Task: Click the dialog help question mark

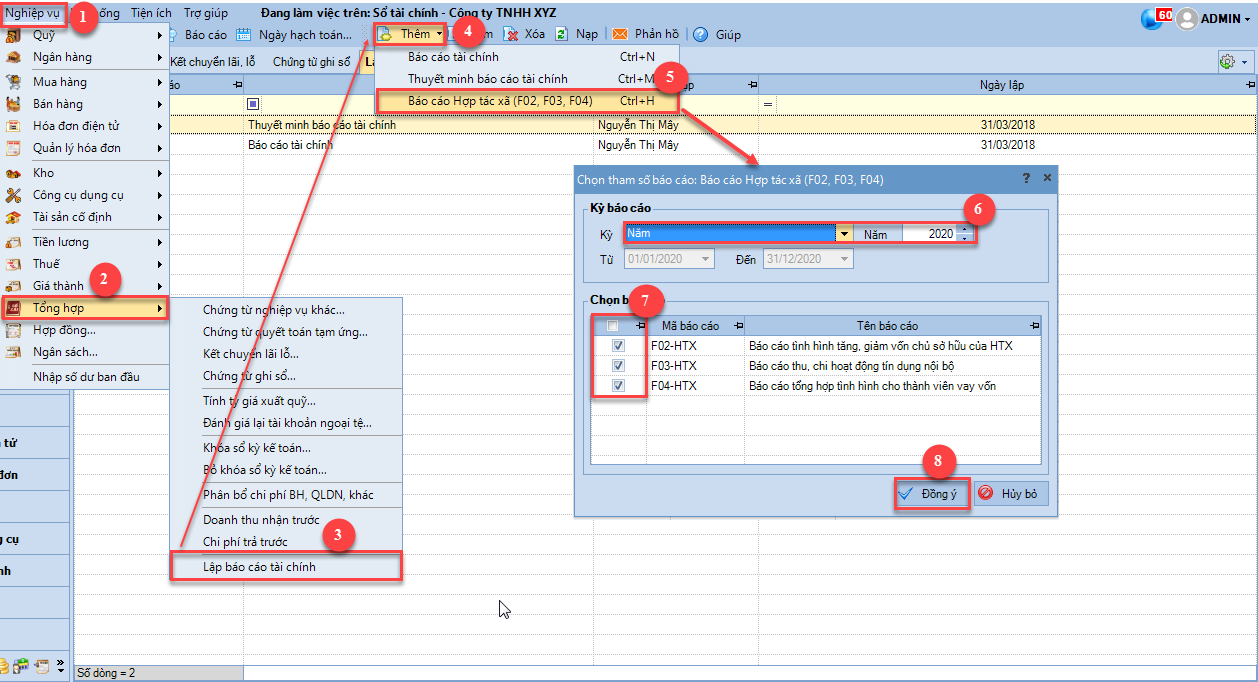Action: 1026,177
